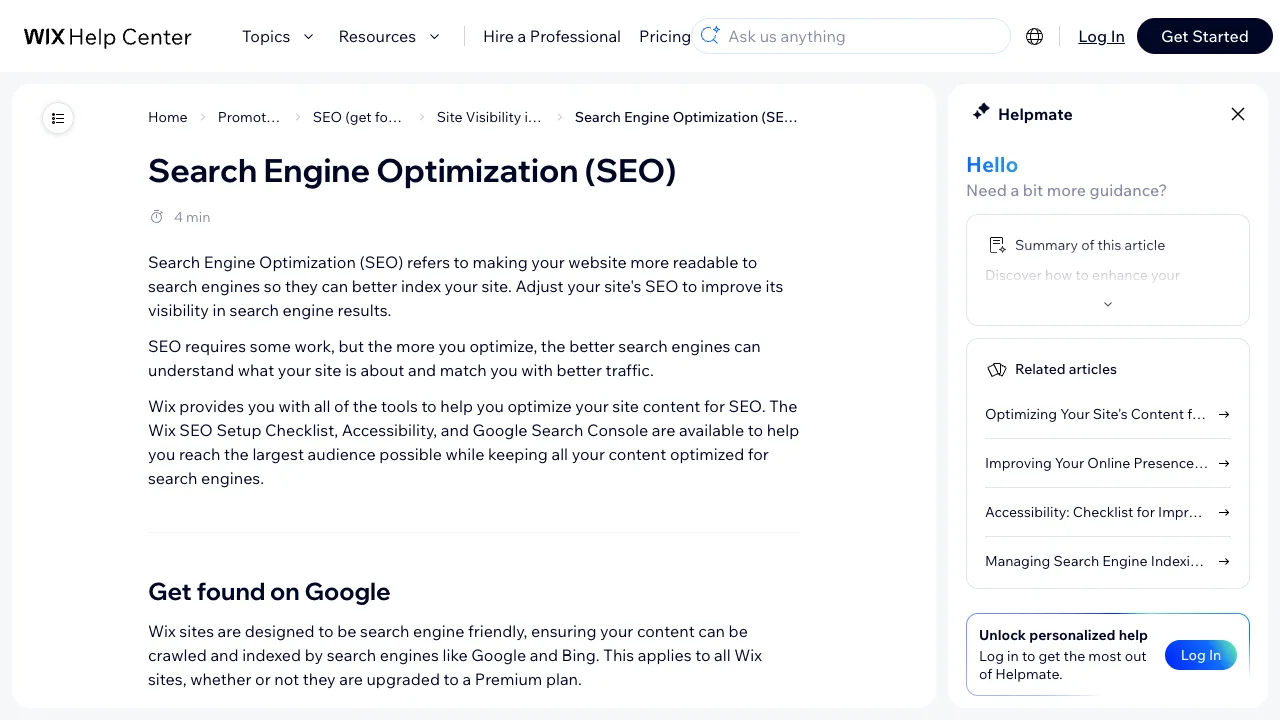Click arrow next to Accessibility: Checklist article
Image resolution: width=1280 pixels, height=720 pixels.
click(x=1224, y=512)
